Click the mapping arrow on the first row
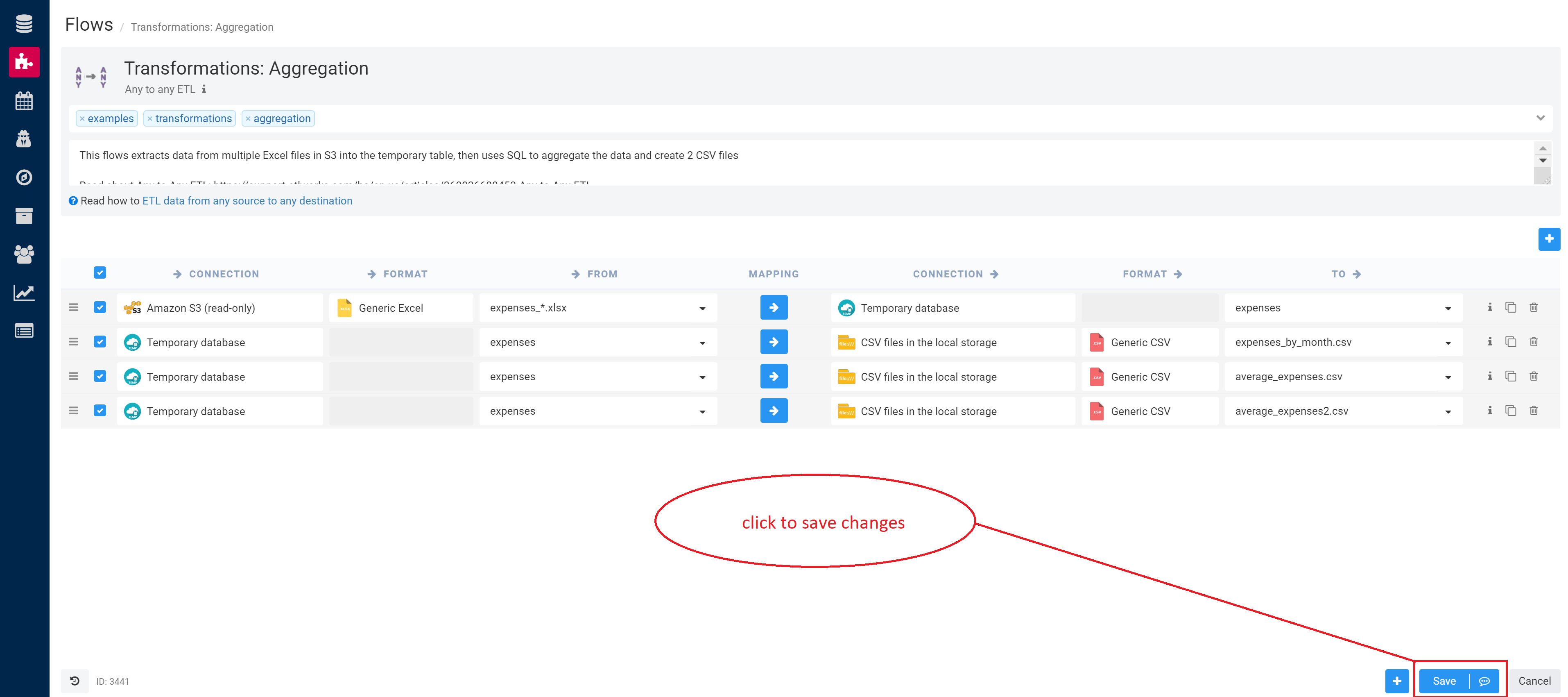 pyautogui.click(x=773, y=308)
